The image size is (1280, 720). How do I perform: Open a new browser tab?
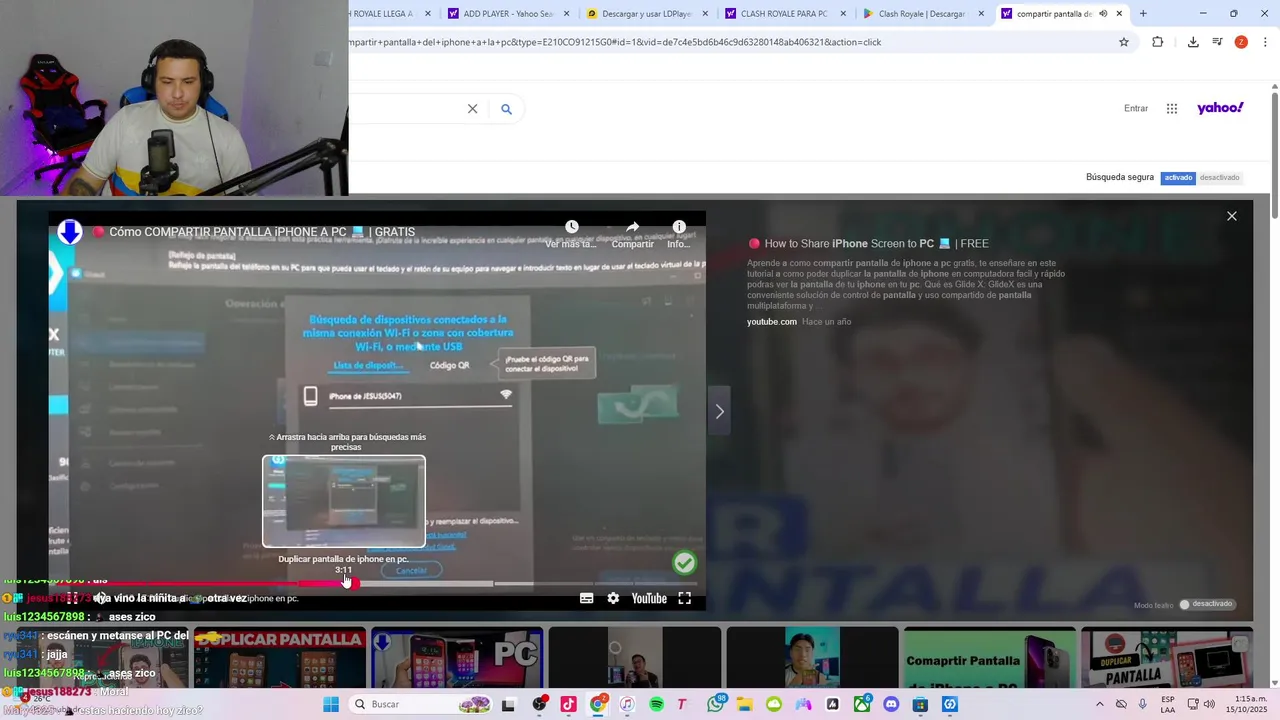point(1143,14)
